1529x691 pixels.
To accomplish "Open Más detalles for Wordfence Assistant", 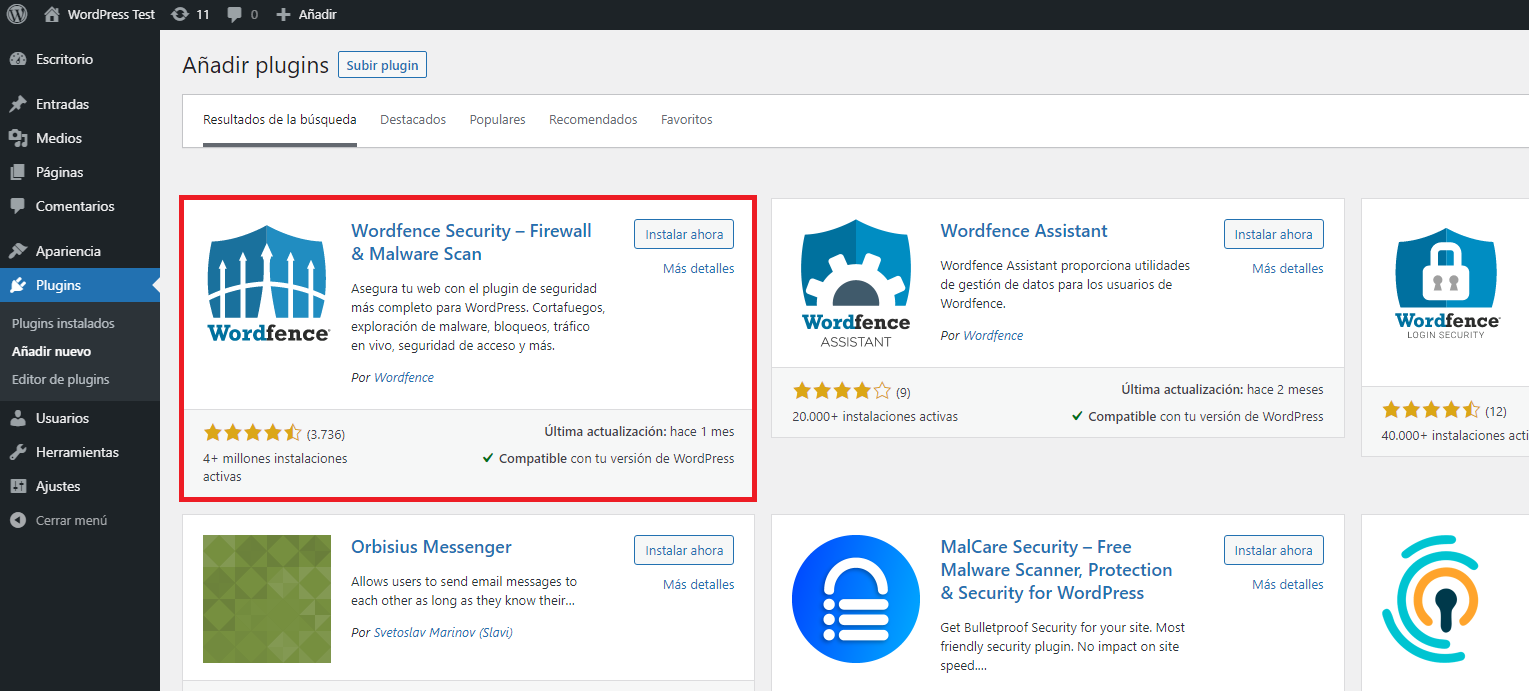I will 1288,268.
